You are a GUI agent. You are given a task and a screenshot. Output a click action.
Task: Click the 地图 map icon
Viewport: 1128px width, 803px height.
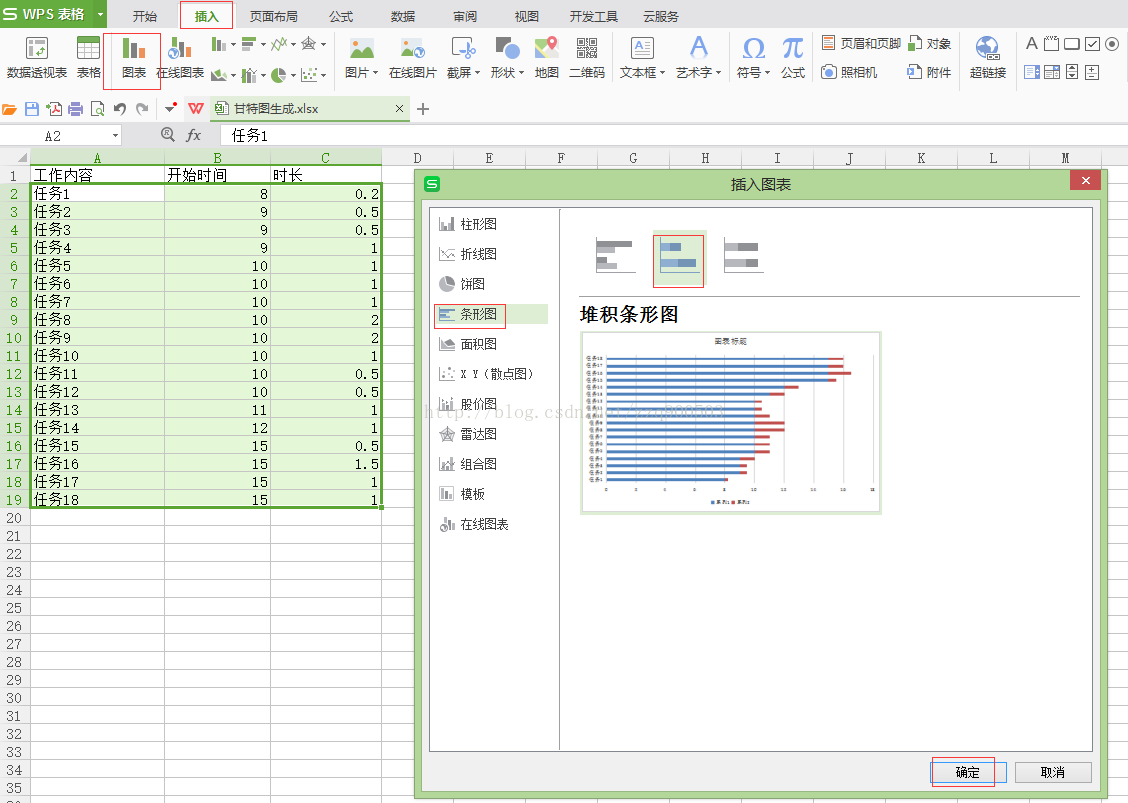[x=547, y=58]
